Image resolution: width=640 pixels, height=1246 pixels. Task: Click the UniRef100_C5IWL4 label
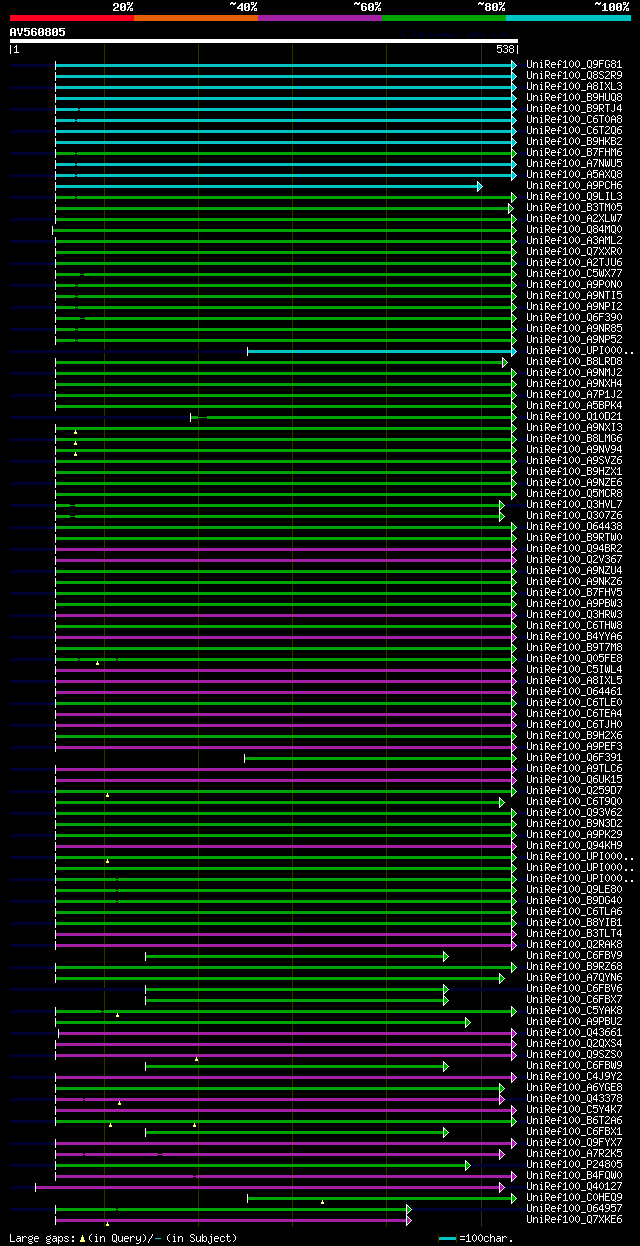pyautogui.click(x=574, y=670)
